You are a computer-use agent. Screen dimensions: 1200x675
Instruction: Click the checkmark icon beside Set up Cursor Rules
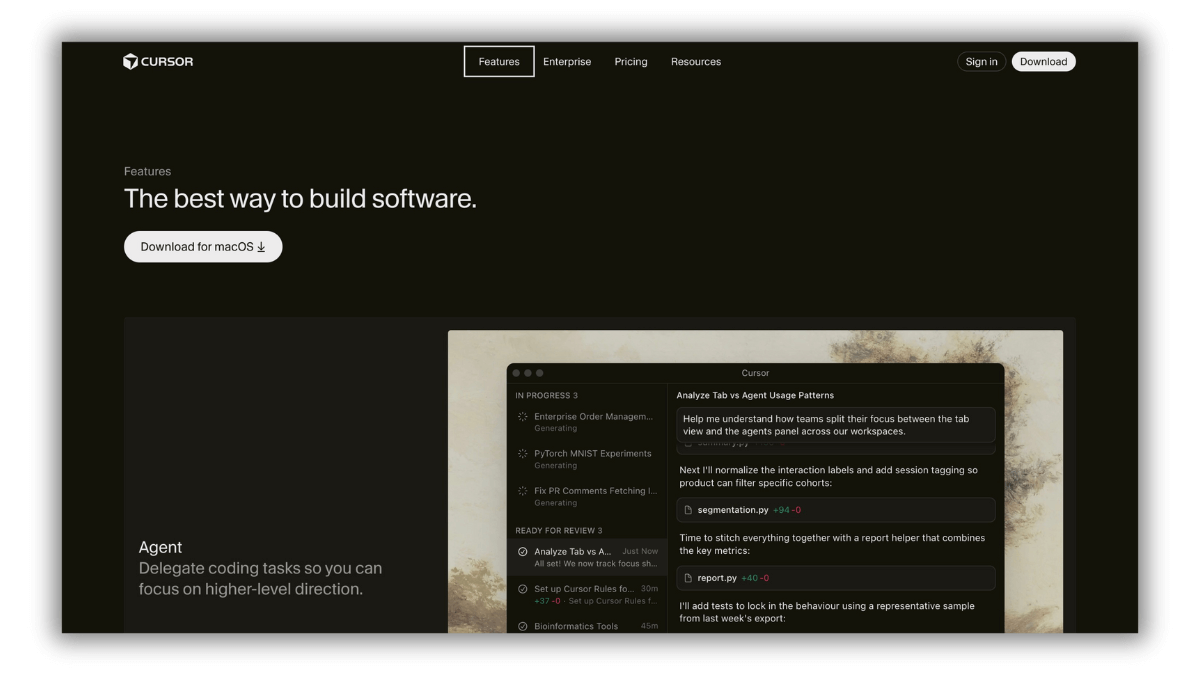point(522,589)
